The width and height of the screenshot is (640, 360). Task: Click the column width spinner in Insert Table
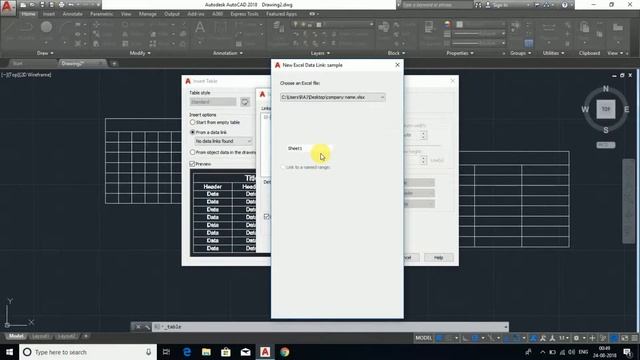pos(423,135)
